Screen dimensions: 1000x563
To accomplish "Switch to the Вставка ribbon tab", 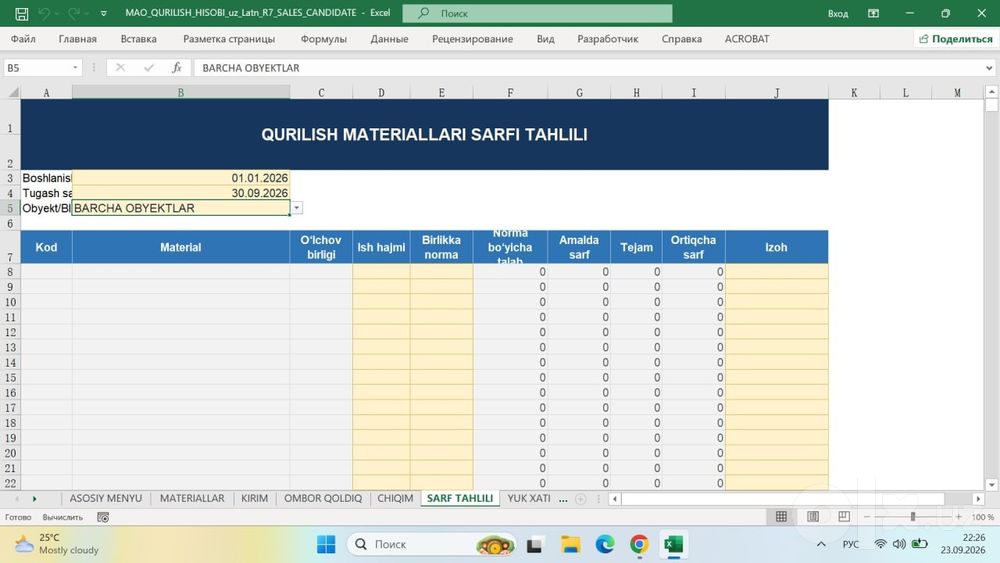I will 138,39.
